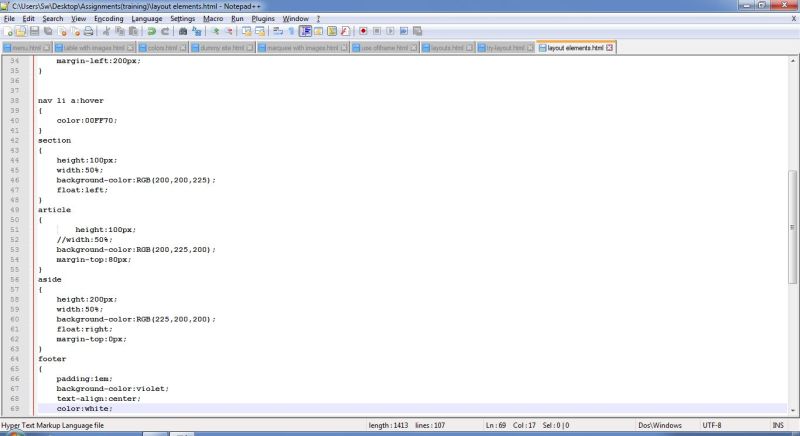
Task: Open the Settings menu
Action: [x=182, y=18]
